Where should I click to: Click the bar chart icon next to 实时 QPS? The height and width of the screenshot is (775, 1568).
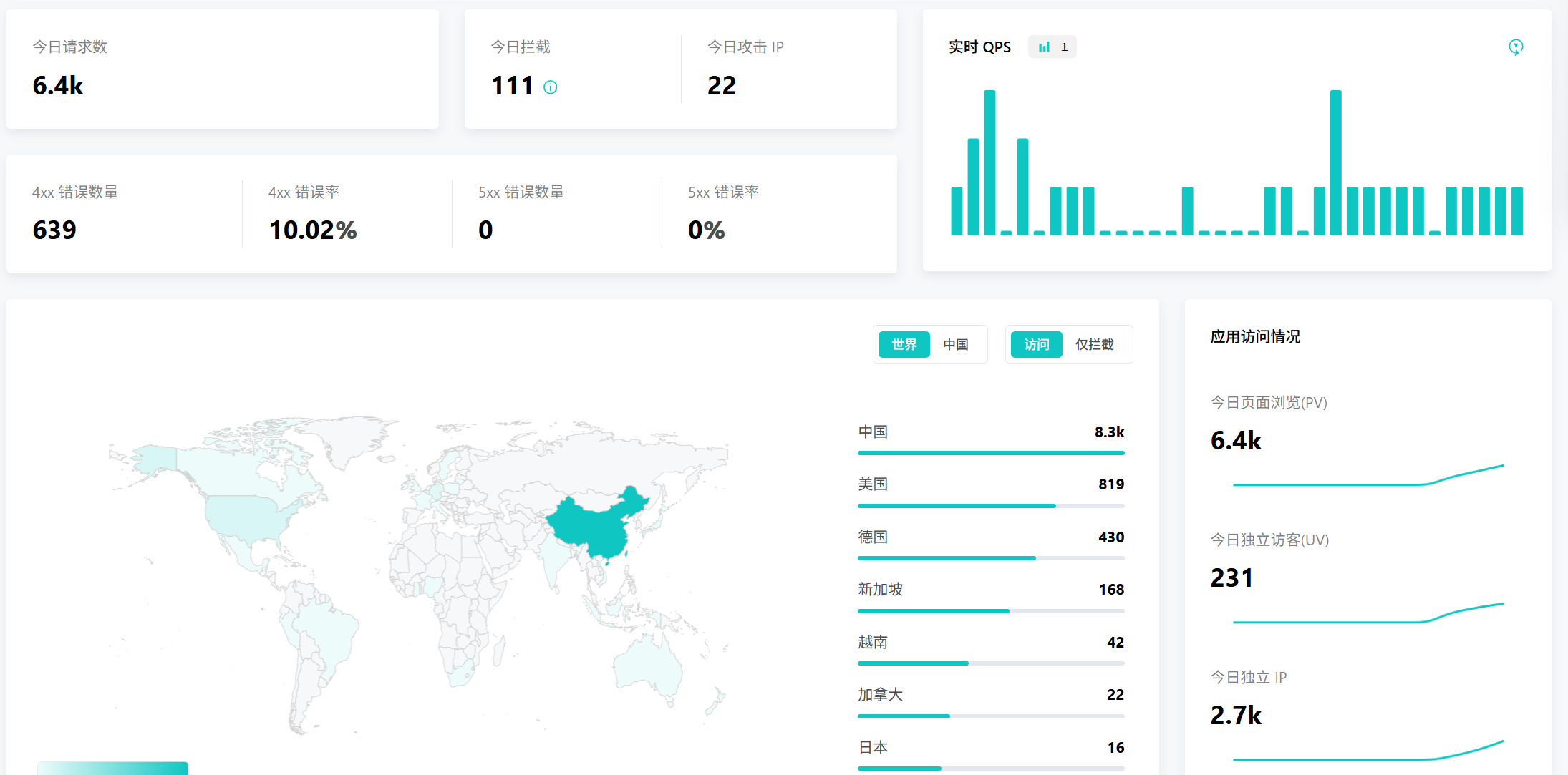pos(1045,47)
